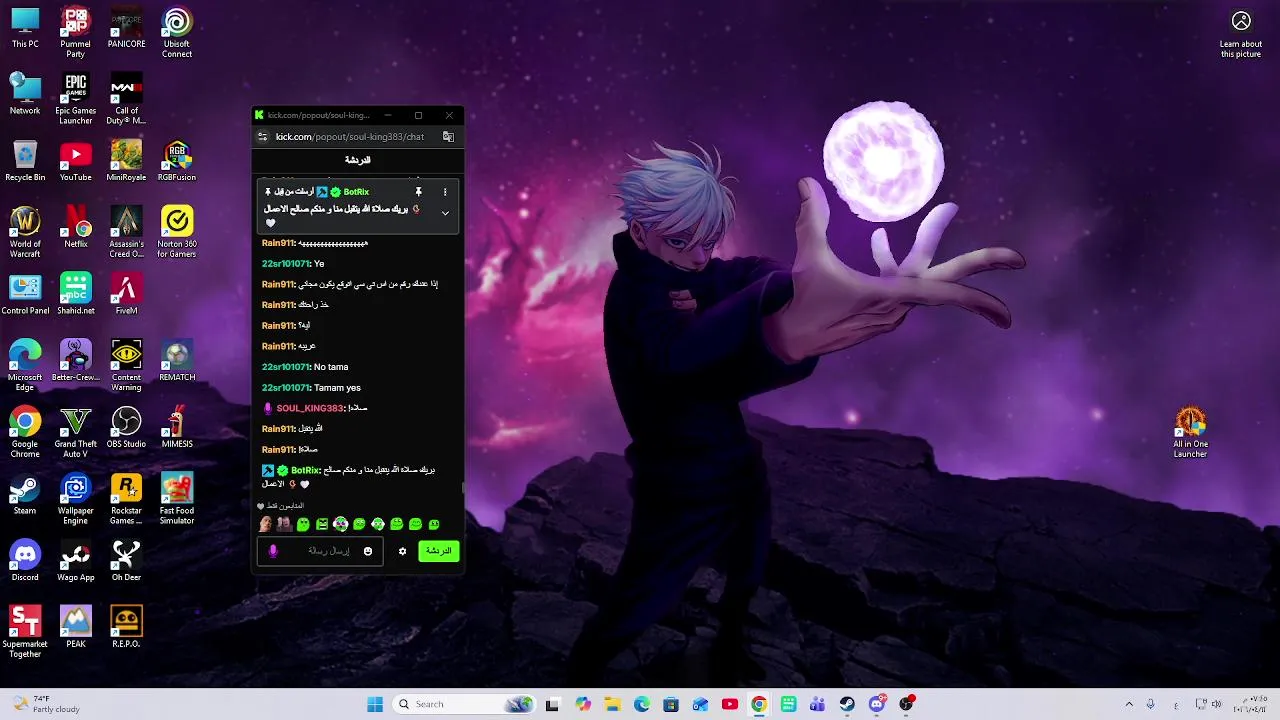Open YouTube desktop shortcut
Screen dimensions: 1280x720
tap(75, 161)
